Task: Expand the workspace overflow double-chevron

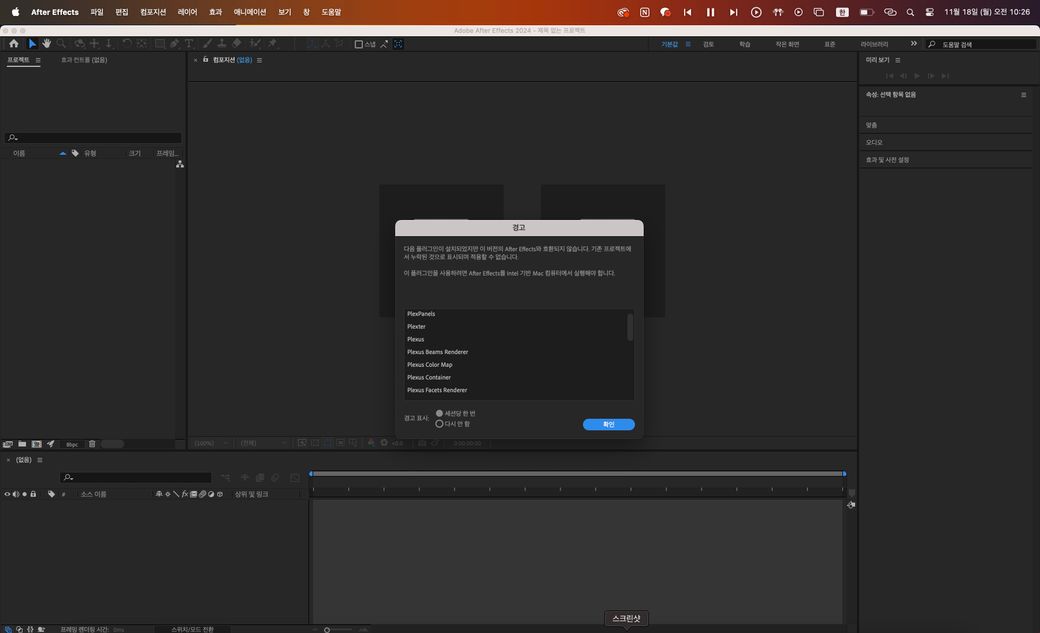Action: 913,44
